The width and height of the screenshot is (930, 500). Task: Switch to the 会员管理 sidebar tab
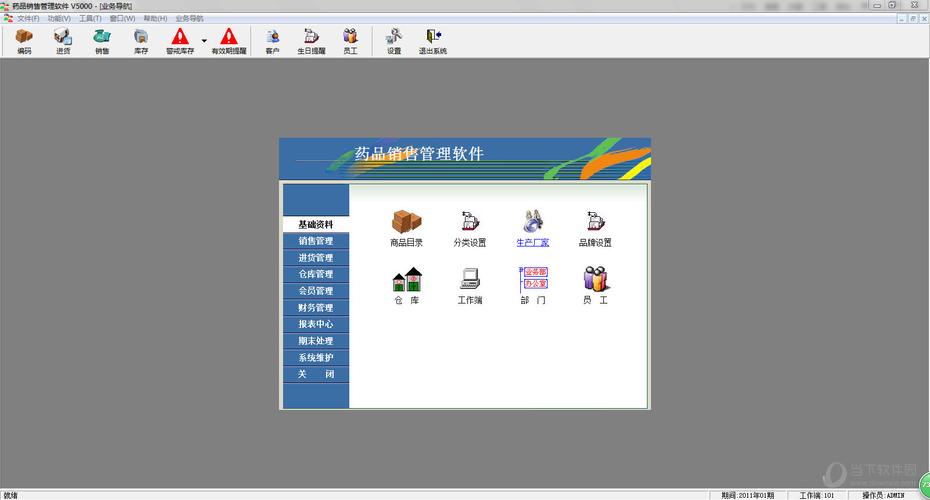pos(316,291)
